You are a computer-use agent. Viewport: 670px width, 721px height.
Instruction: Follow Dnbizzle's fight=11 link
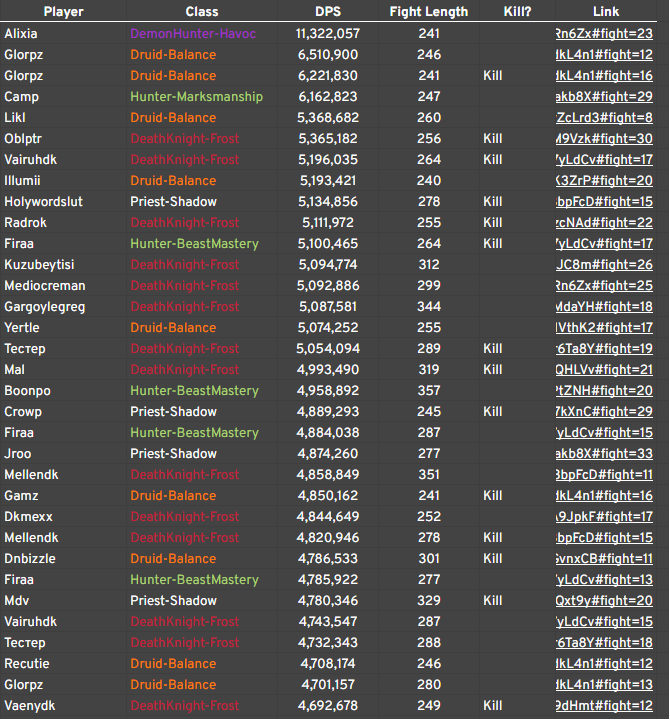[604, 559]
